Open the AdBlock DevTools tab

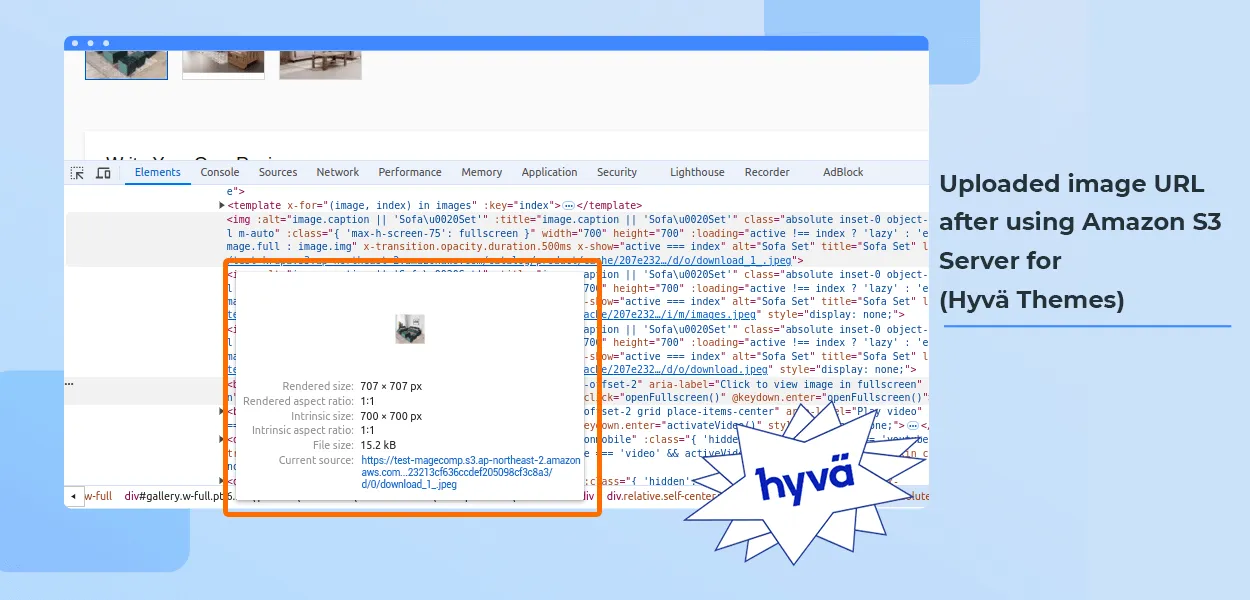843,172
